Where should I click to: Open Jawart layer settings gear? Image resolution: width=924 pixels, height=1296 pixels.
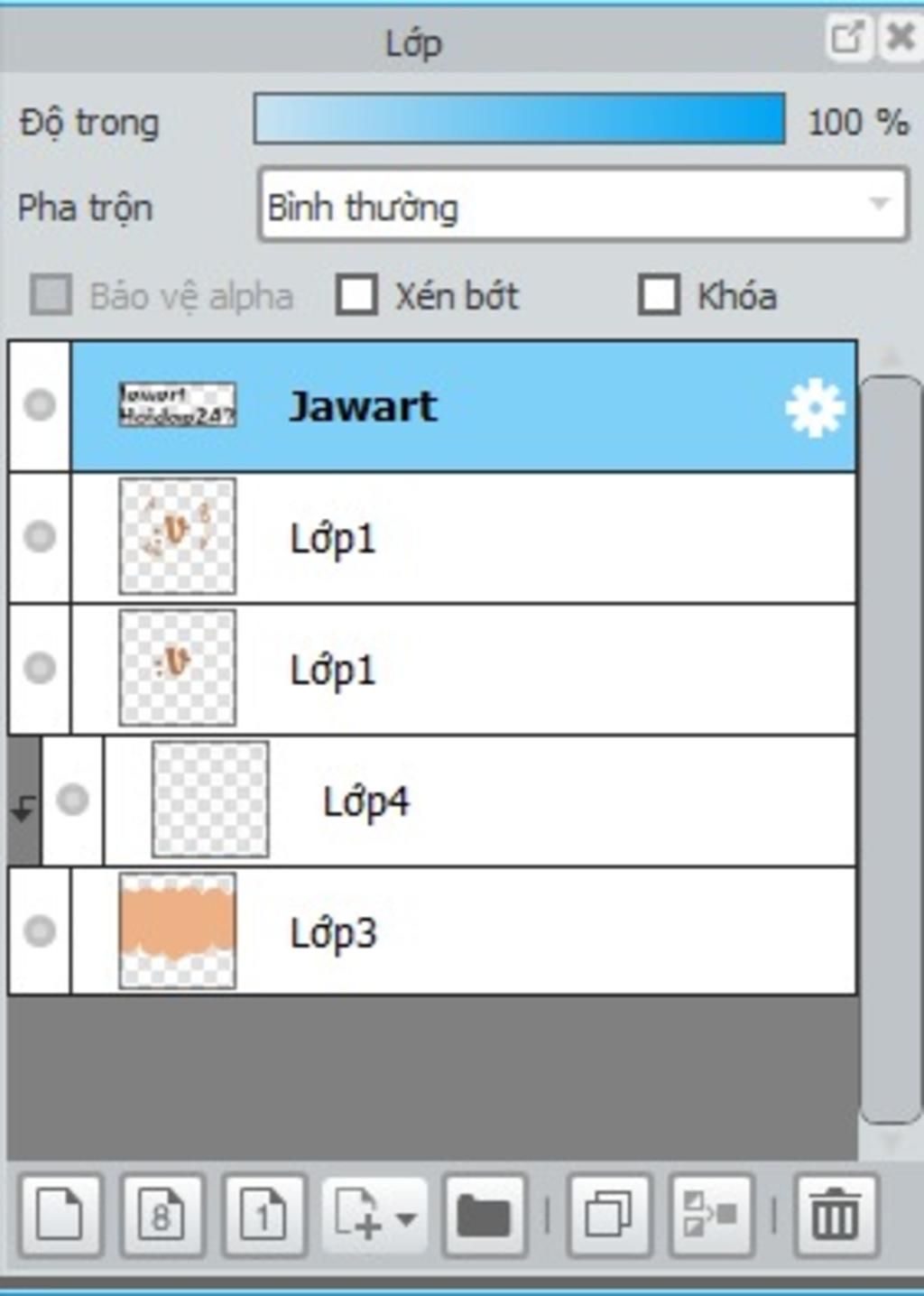pyautogui.click(x=815, y=409)
